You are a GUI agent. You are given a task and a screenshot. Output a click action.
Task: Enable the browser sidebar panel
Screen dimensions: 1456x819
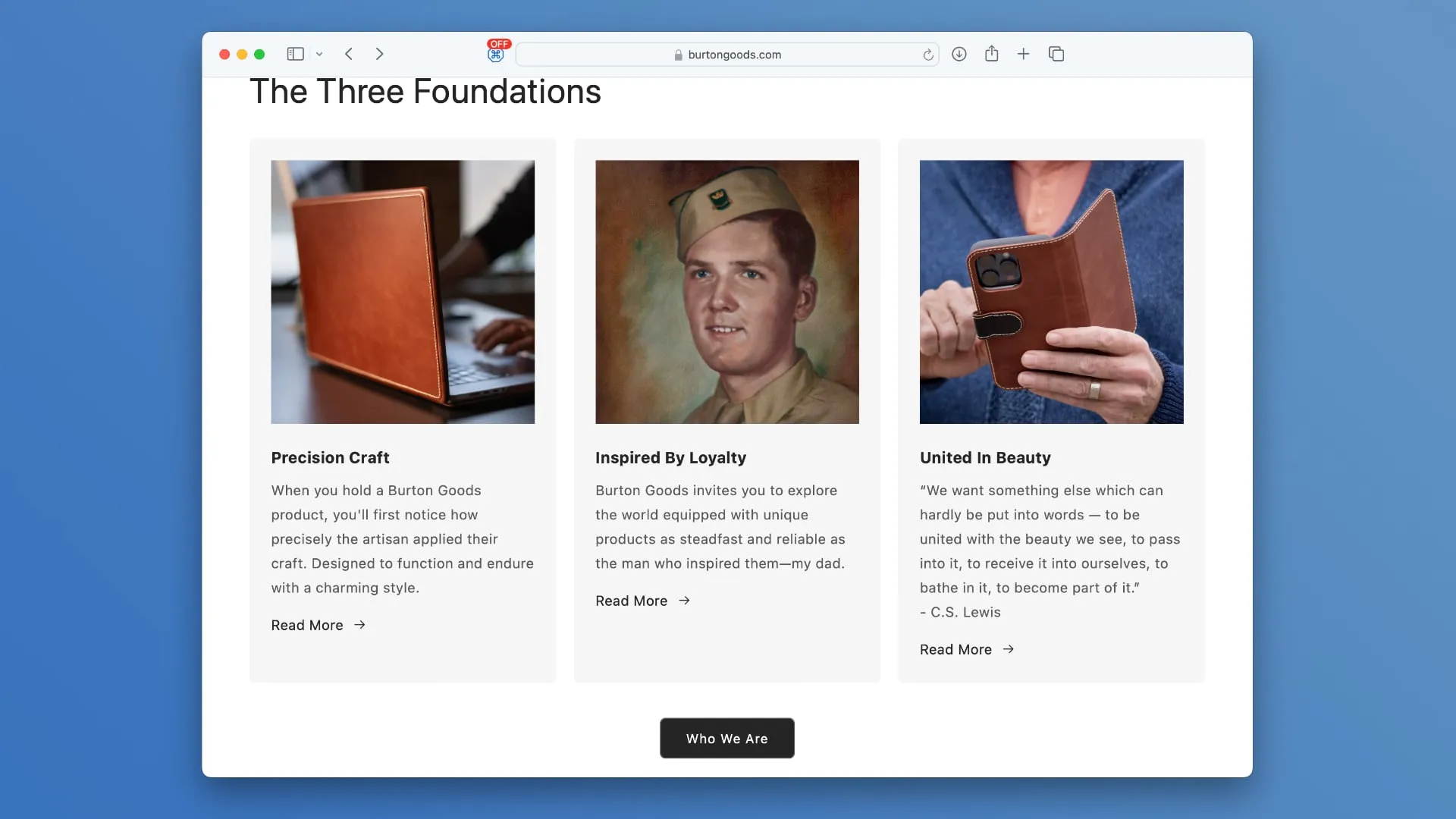tap(296, 54)
